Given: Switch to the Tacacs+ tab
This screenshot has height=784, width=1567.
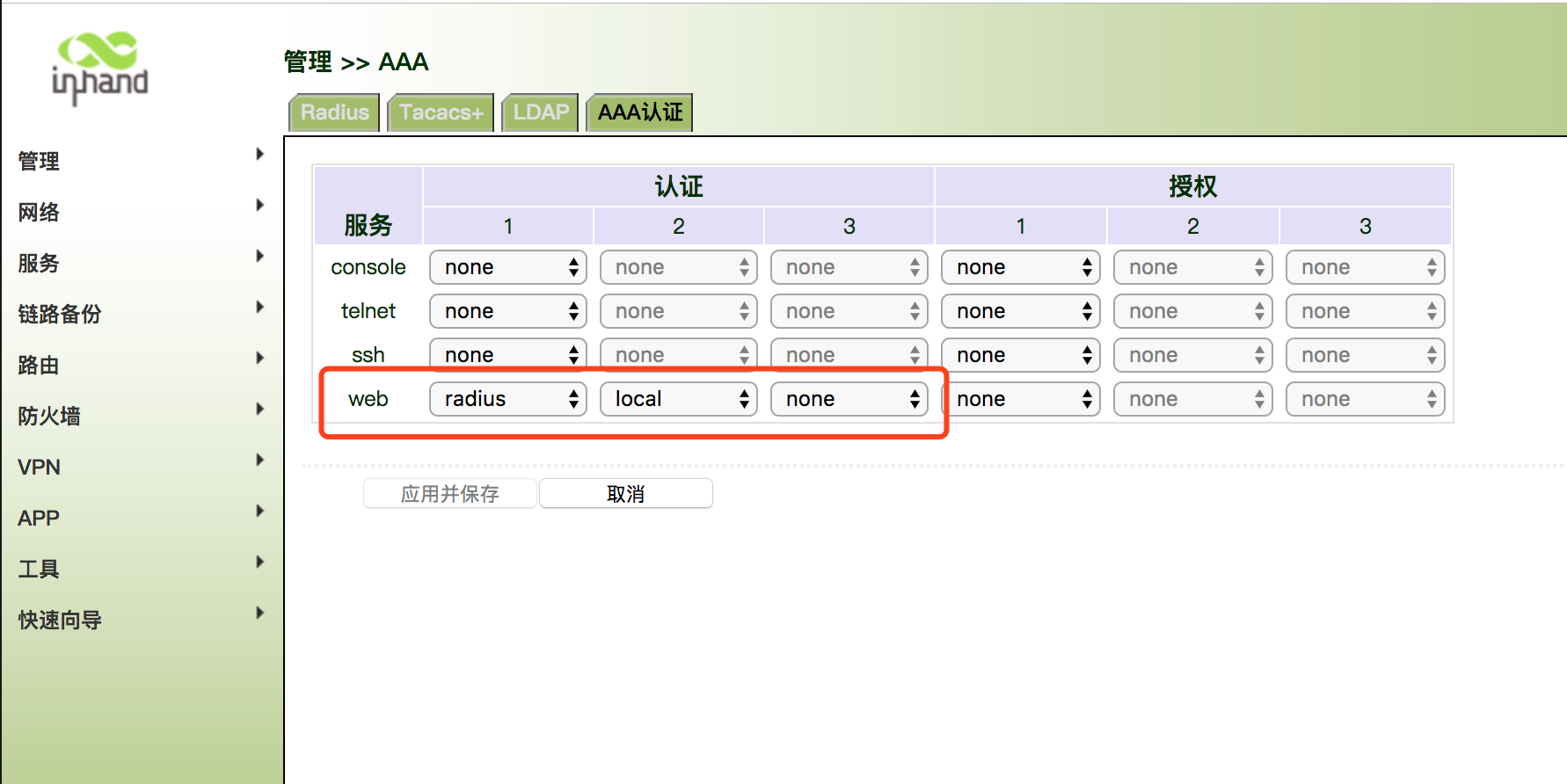Looking at the screenshot, I should (x=441, y=113).
